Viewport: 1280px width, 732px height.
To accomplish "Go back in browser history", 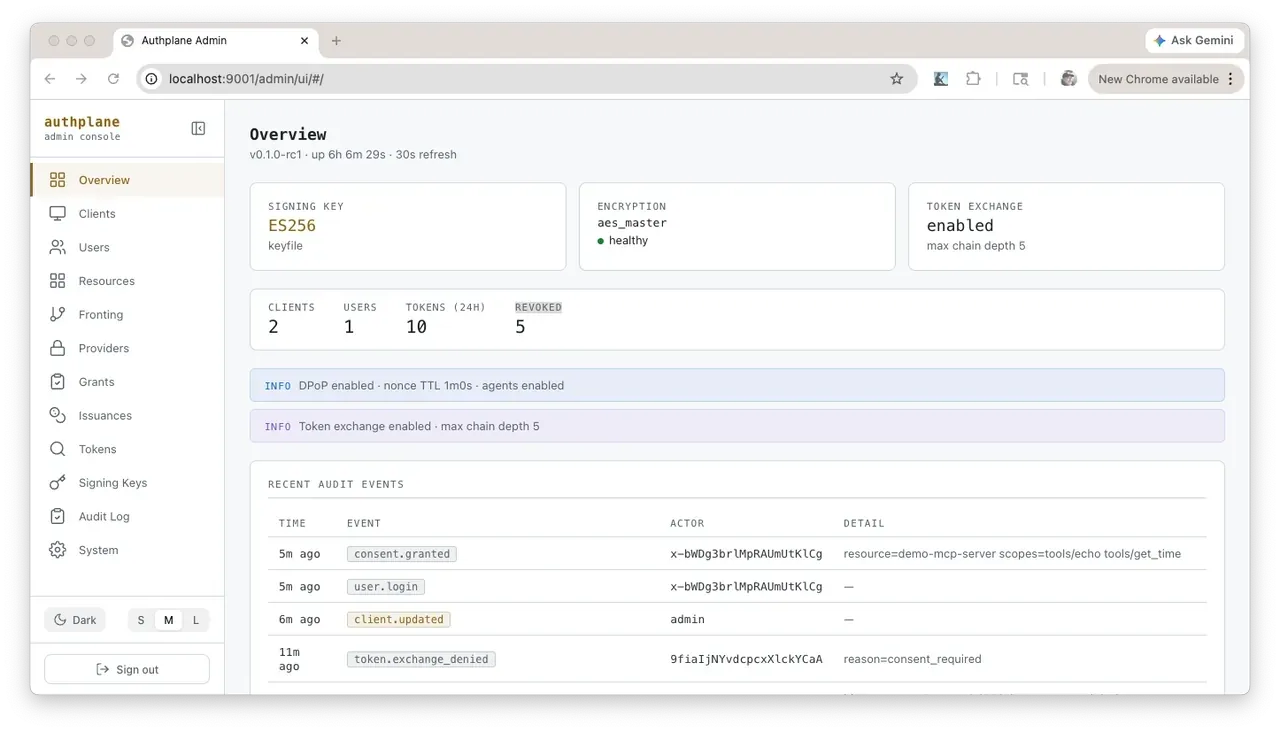I will pyautogui.click(x=50, y=79).
